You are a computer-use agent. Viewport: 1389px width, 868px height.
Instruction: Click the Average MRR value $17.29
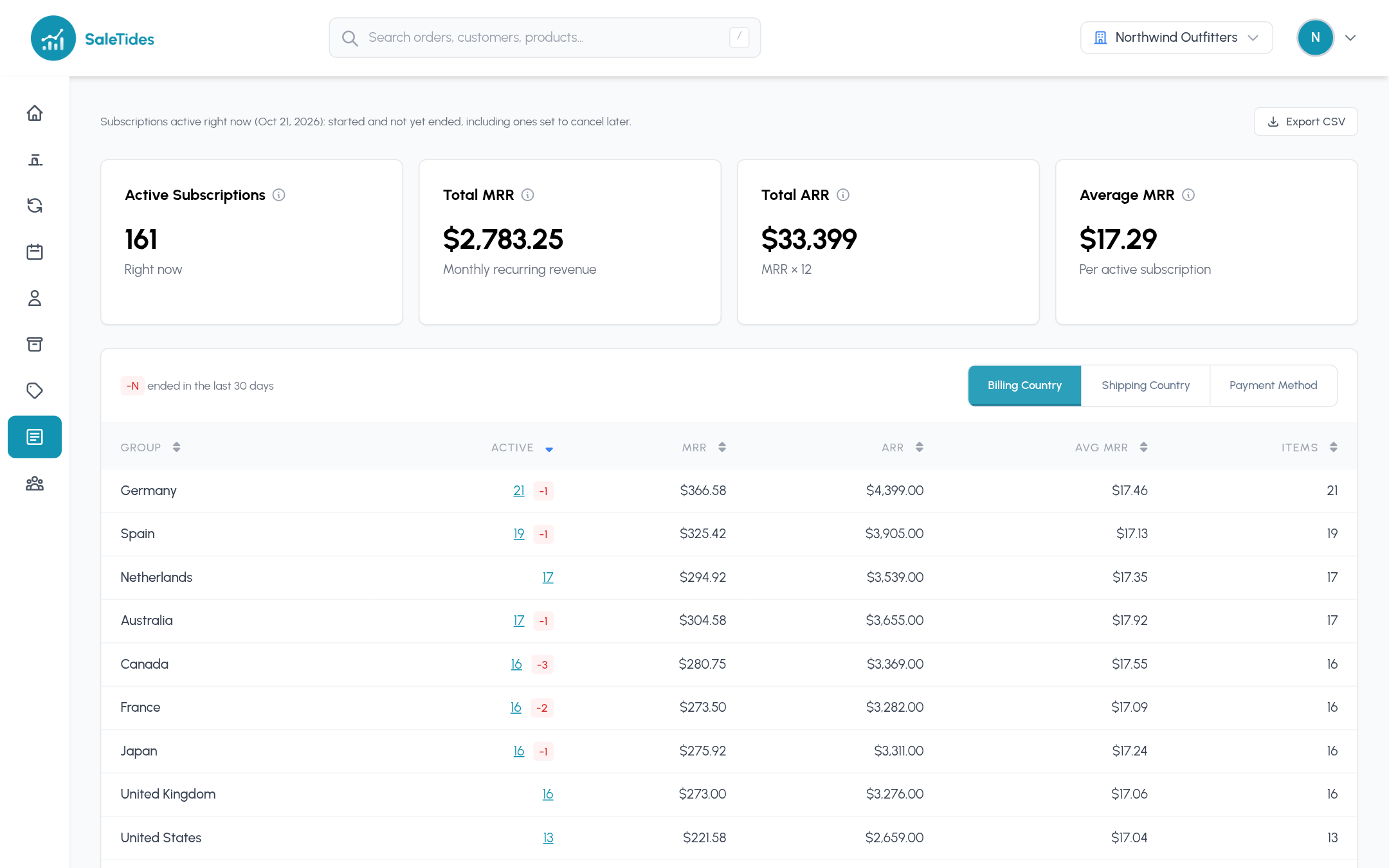[1118, 239]
